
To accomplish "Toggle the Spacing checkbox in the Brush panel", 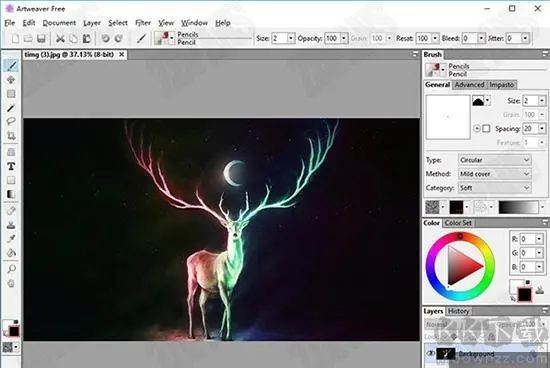I will point(487,129).
